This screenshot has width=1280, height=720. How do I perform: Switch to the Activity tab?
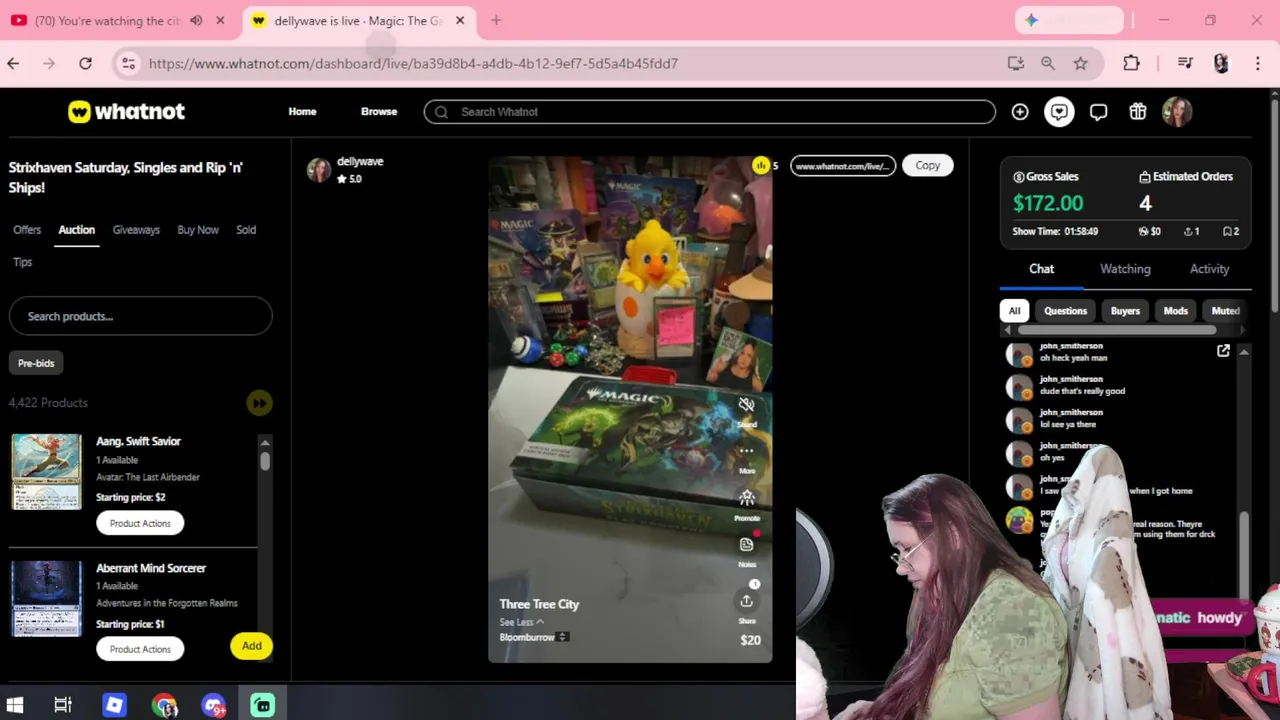click(1209, 269)
